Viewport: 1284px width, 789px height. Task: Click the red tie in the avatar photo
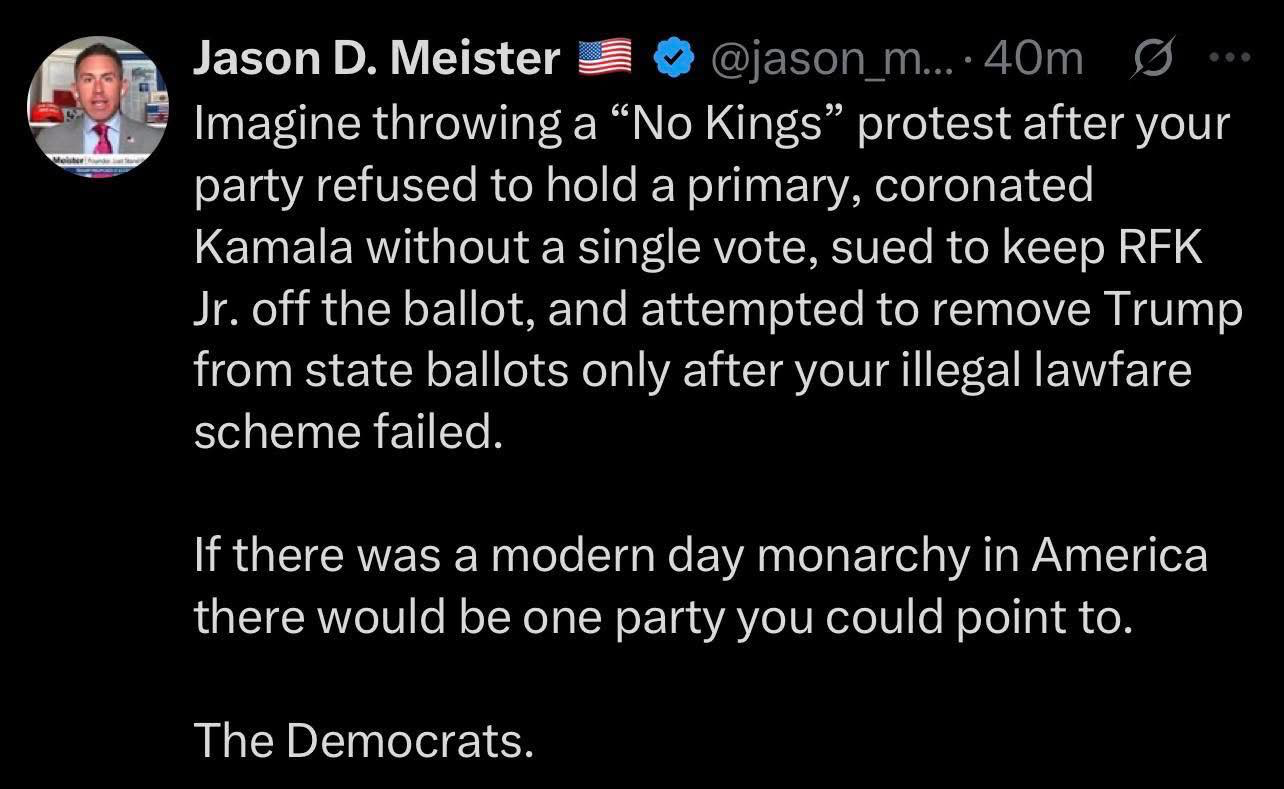(x=101, y=138)
